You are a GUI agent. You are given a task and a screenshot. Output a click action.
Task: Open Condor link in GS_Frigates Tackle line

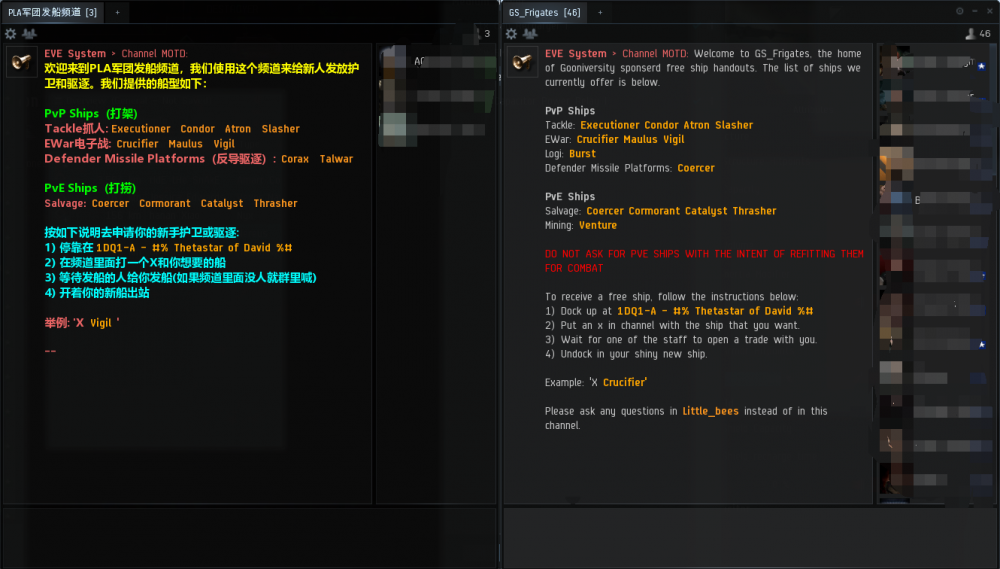point(661,125)
